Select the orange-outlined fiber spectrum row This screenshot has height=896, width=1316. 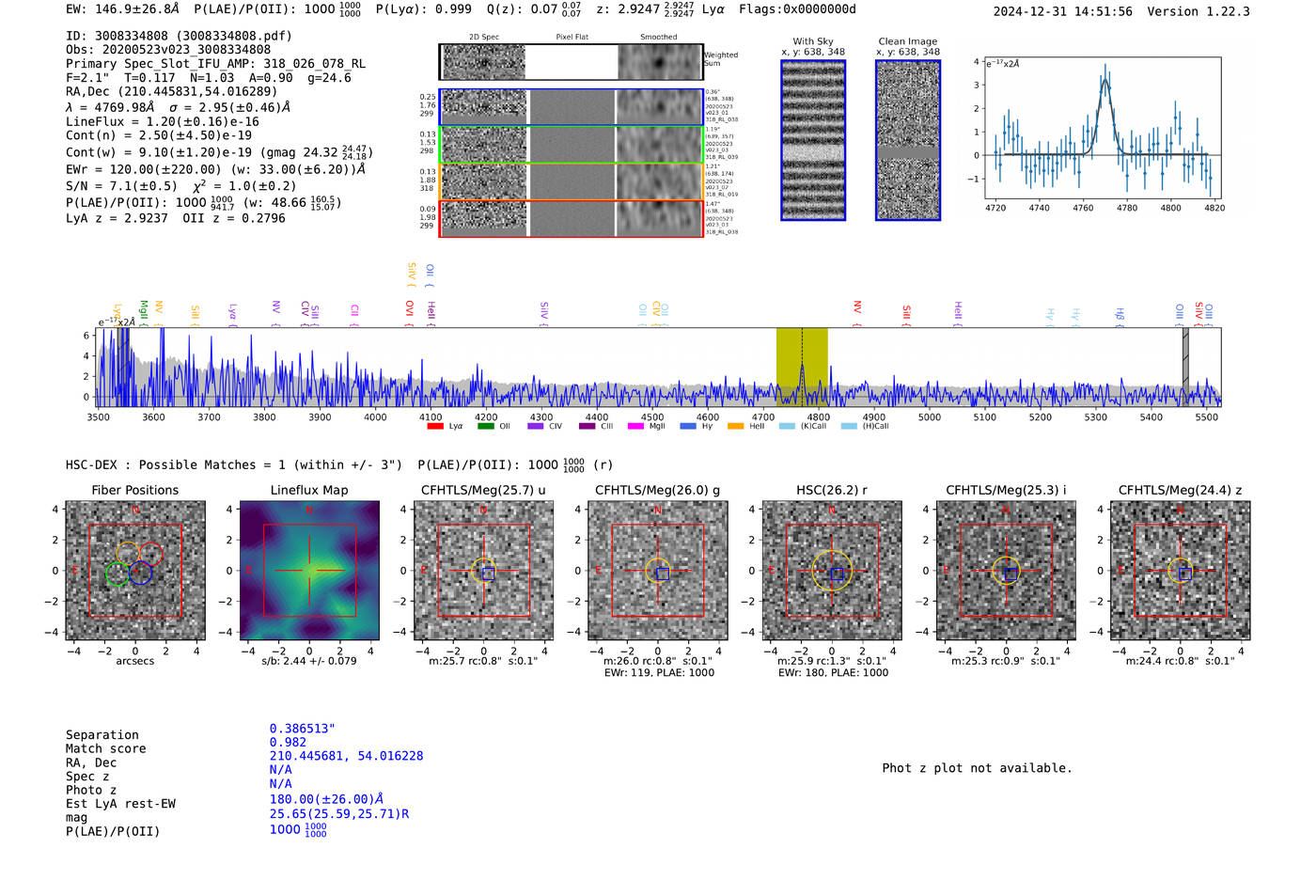(571, 182)
